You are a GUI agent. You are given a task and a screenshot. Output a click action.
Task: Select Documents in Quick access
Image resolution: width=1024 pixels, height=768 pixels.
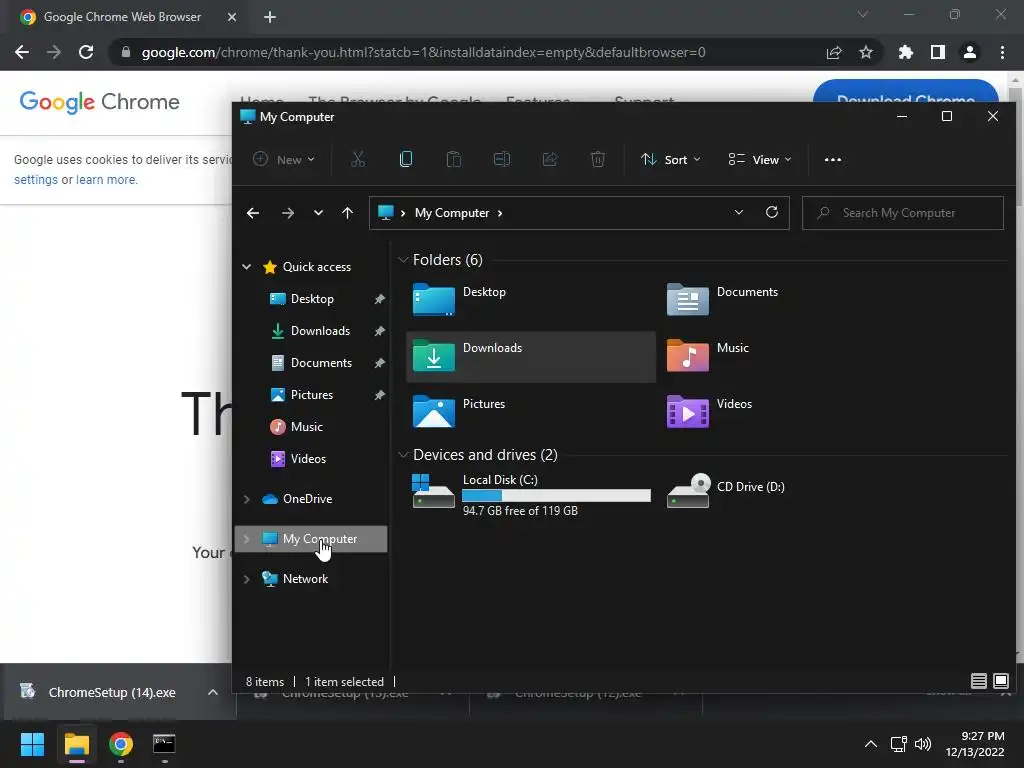pyautogui.click(x=321, y=362)
